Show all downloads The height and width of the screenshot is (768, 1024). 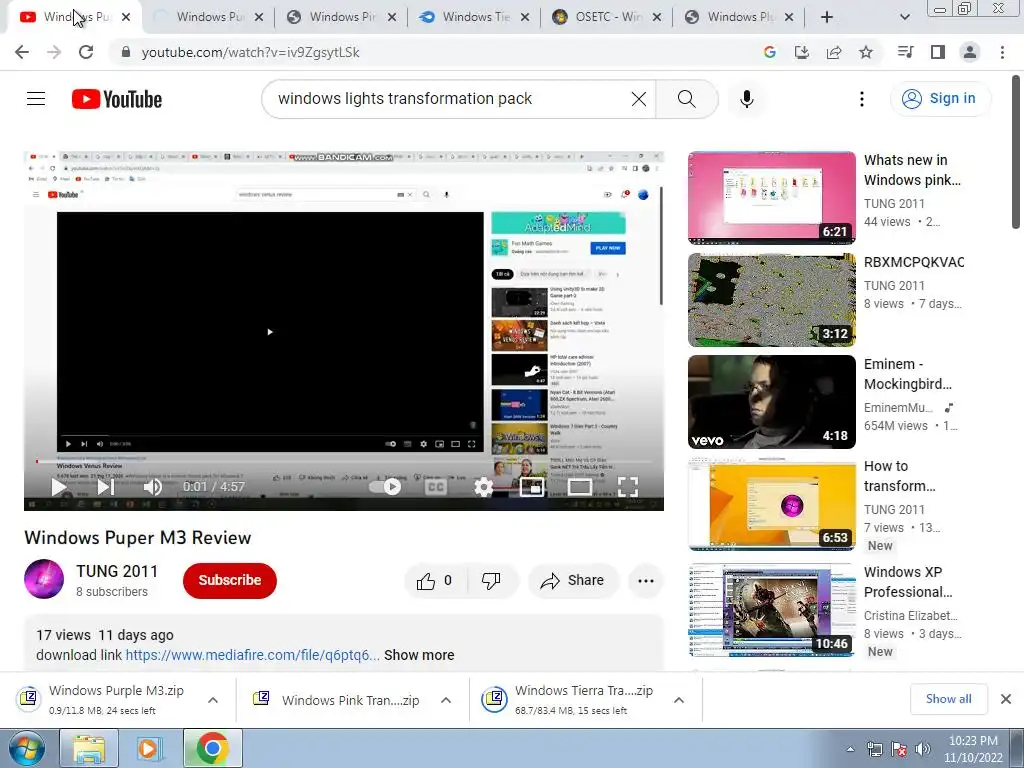pos(948,699)
